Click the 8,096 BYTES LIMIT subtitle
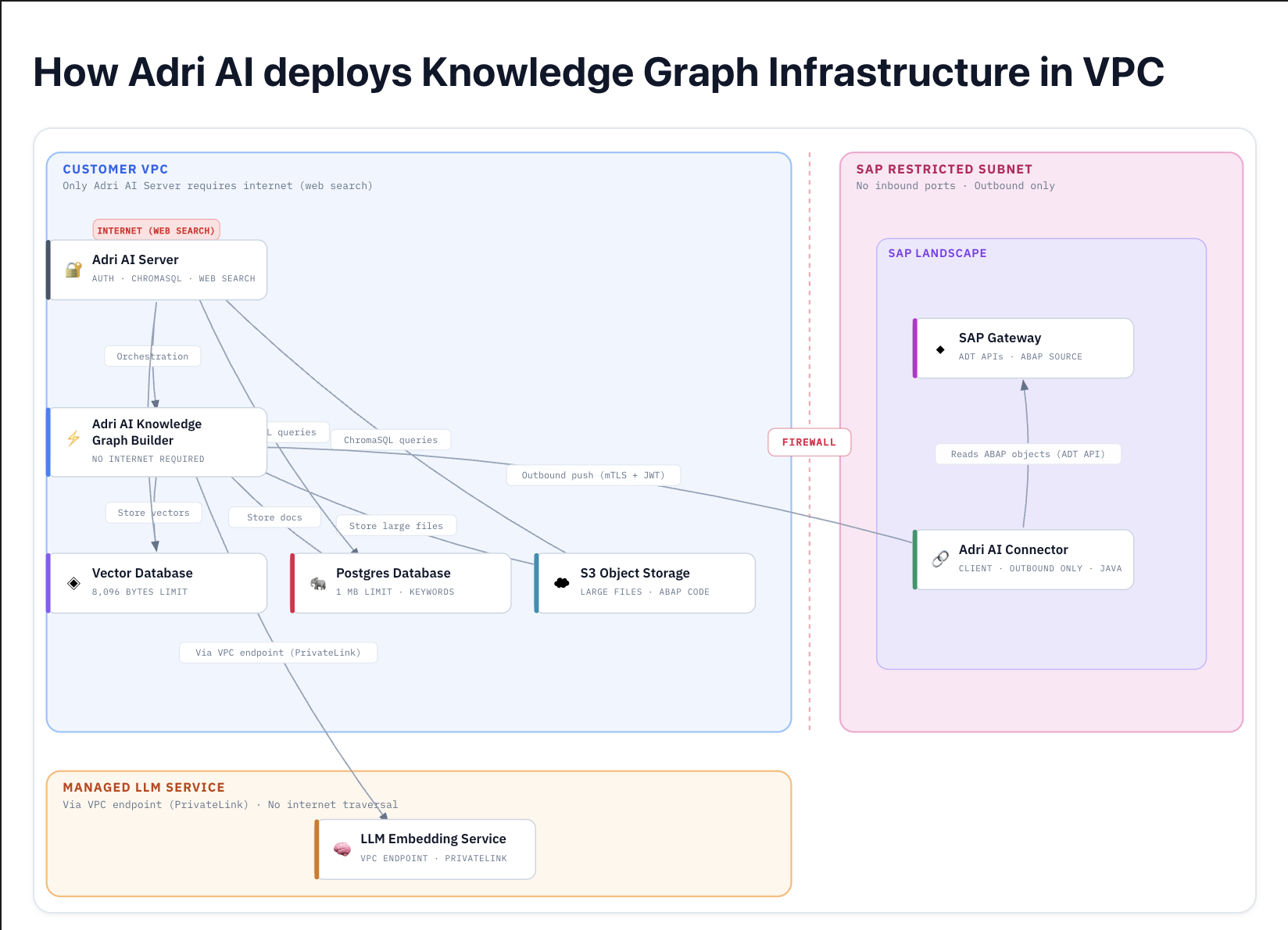Screen dimensions: 1288x930 click(140, 592)
